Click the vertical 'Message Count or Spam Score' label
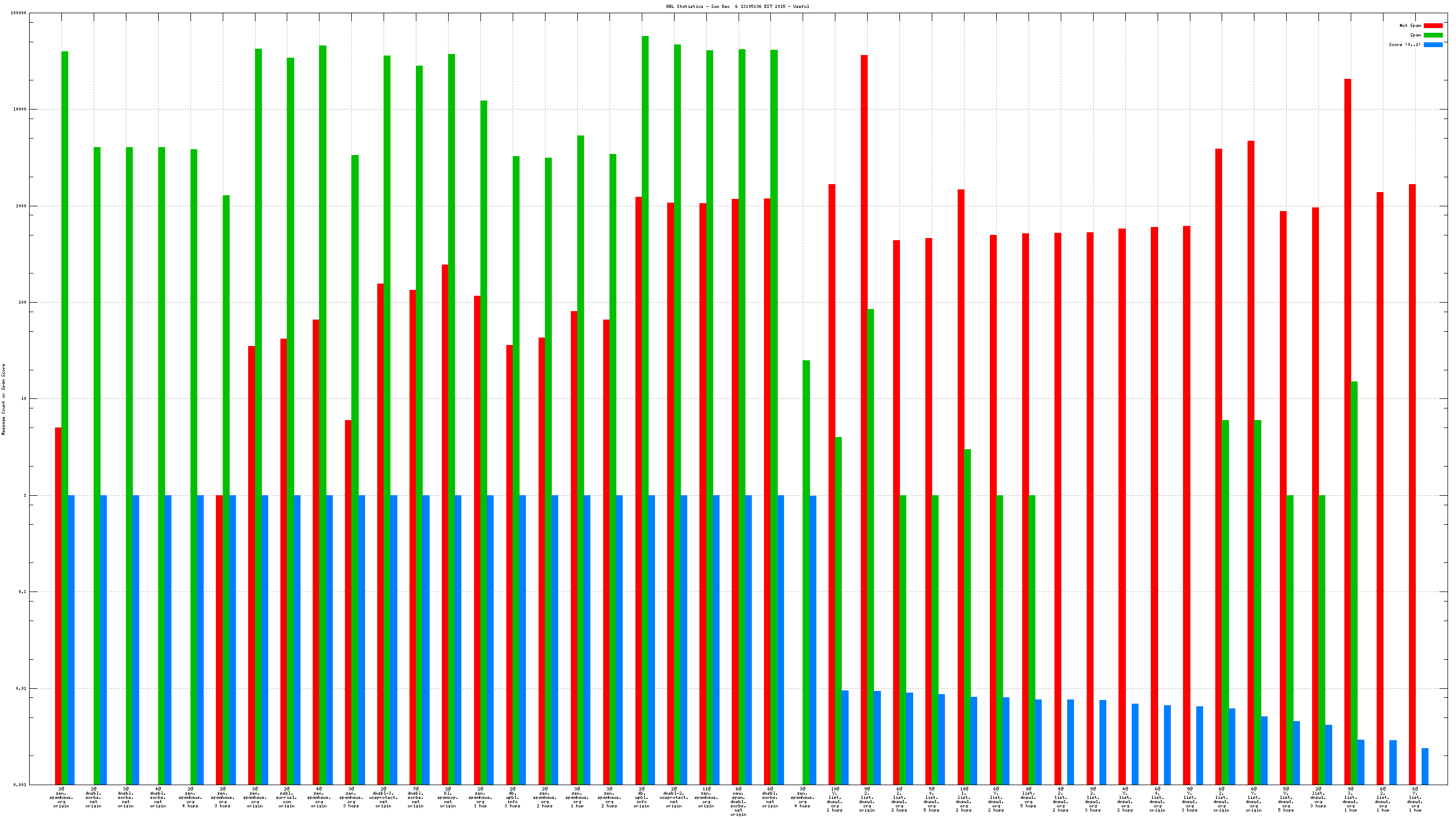The image size is (1456, 819). pyautogui.click(x=3, y=399)
